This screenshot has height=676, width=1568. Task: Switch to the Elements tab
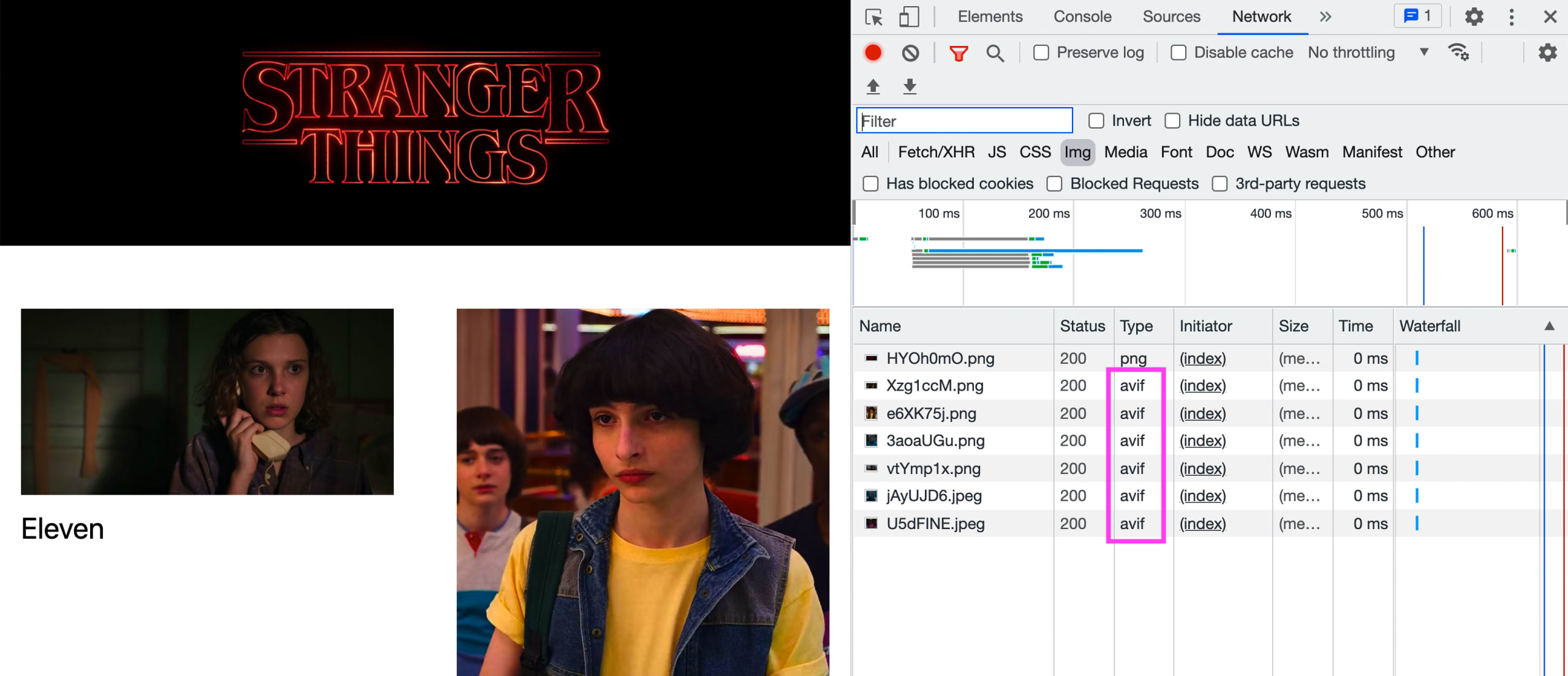(990, 17)
